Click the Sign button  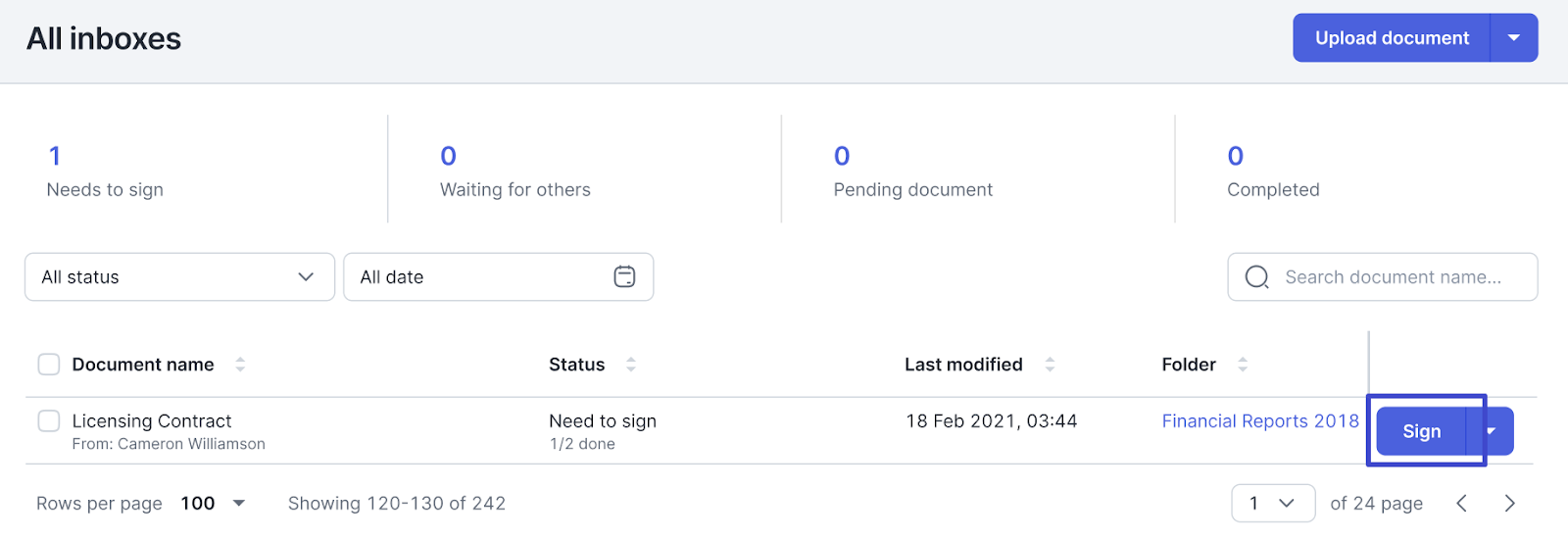pos(1421,431)
